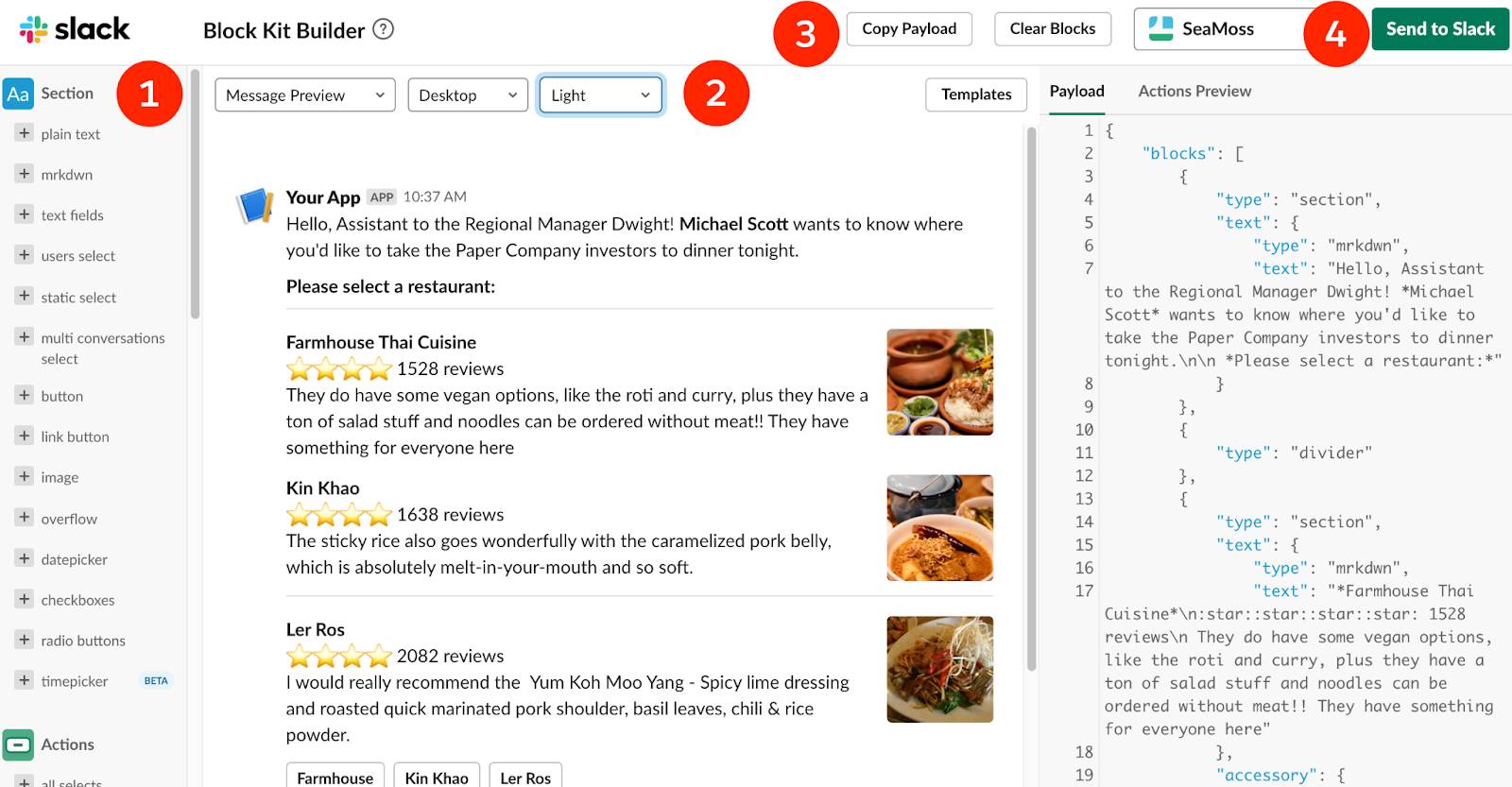Add link button block plus icon
Screen dimensions: 1512x787
25,436
